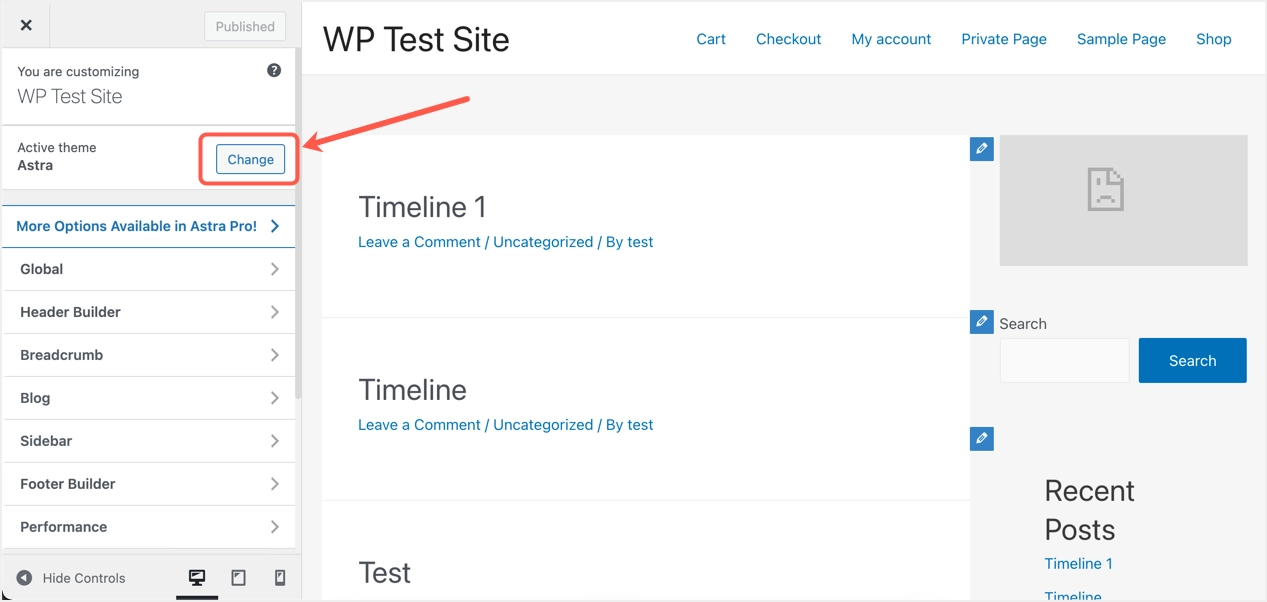Open the Shop menu item
This screenshot has width=1267, height=602.
point(1213,39)
